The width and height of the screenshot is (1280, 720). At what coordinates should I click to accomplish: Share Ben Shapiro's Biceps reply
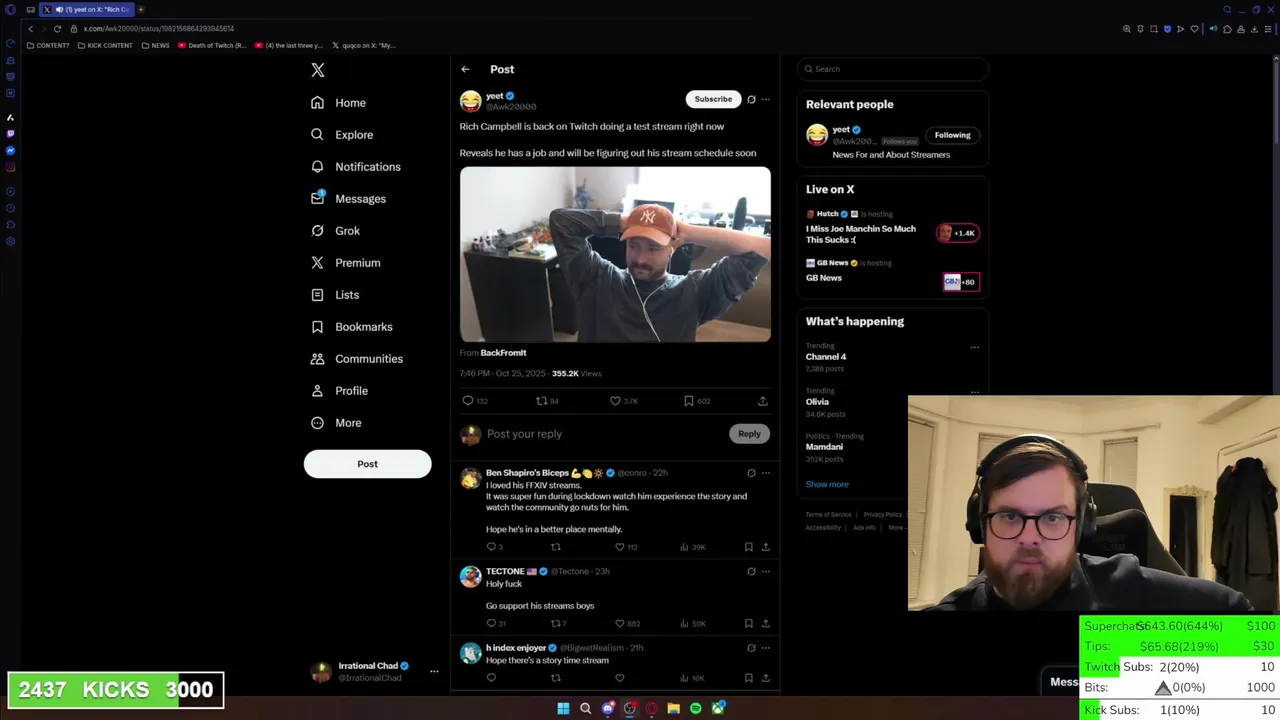766,547
